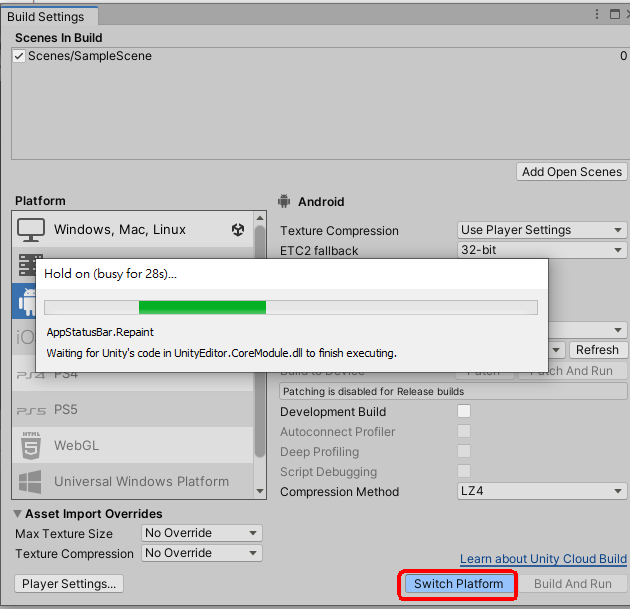Screen dimensions: 630x609
Task: Click the Waiting for Unity's code message
Action: coord(221,353)
